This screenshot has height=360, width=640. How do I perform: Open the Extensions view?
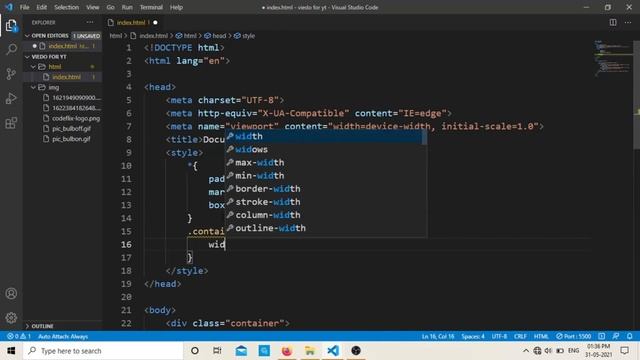pyautogui.click(x=11, y=123)
